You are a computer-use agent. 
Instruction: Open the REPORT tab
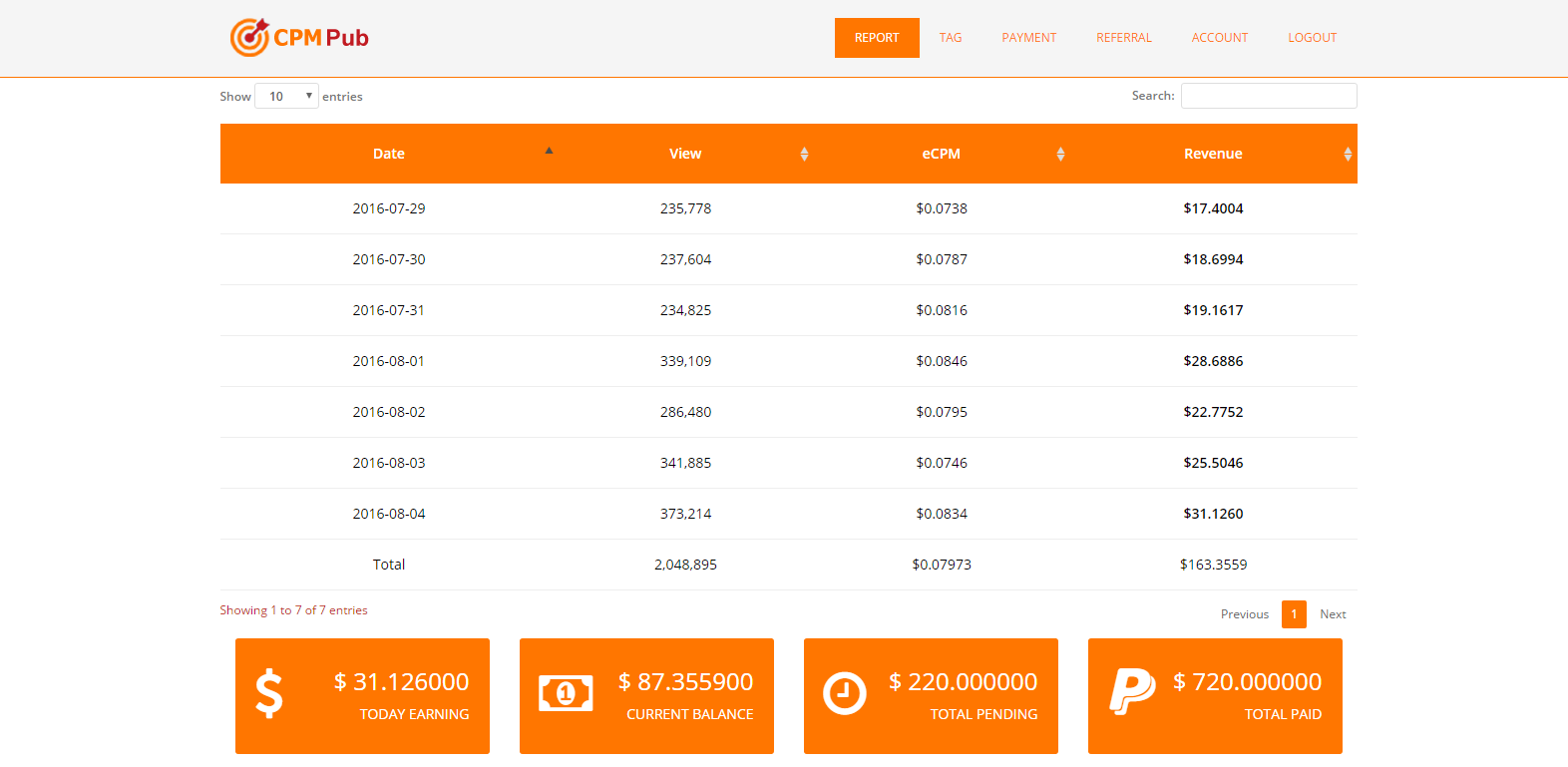(877, 38)
